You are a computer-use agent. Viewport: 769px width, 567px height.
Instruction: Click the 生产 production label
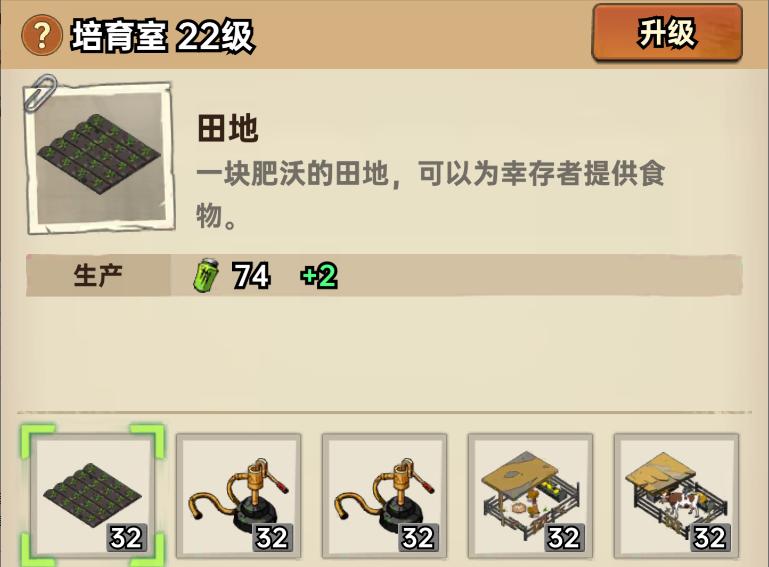point(98,275)
